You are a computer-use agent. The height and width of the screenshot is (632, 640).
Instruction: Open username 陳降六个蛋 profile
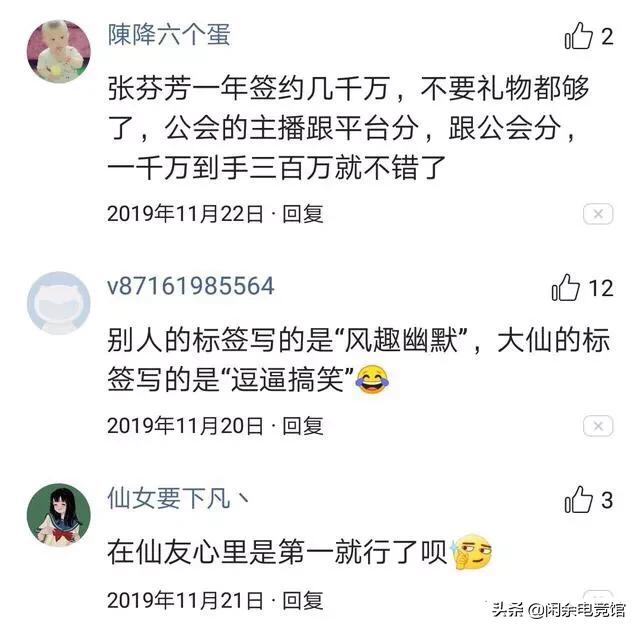169,34
